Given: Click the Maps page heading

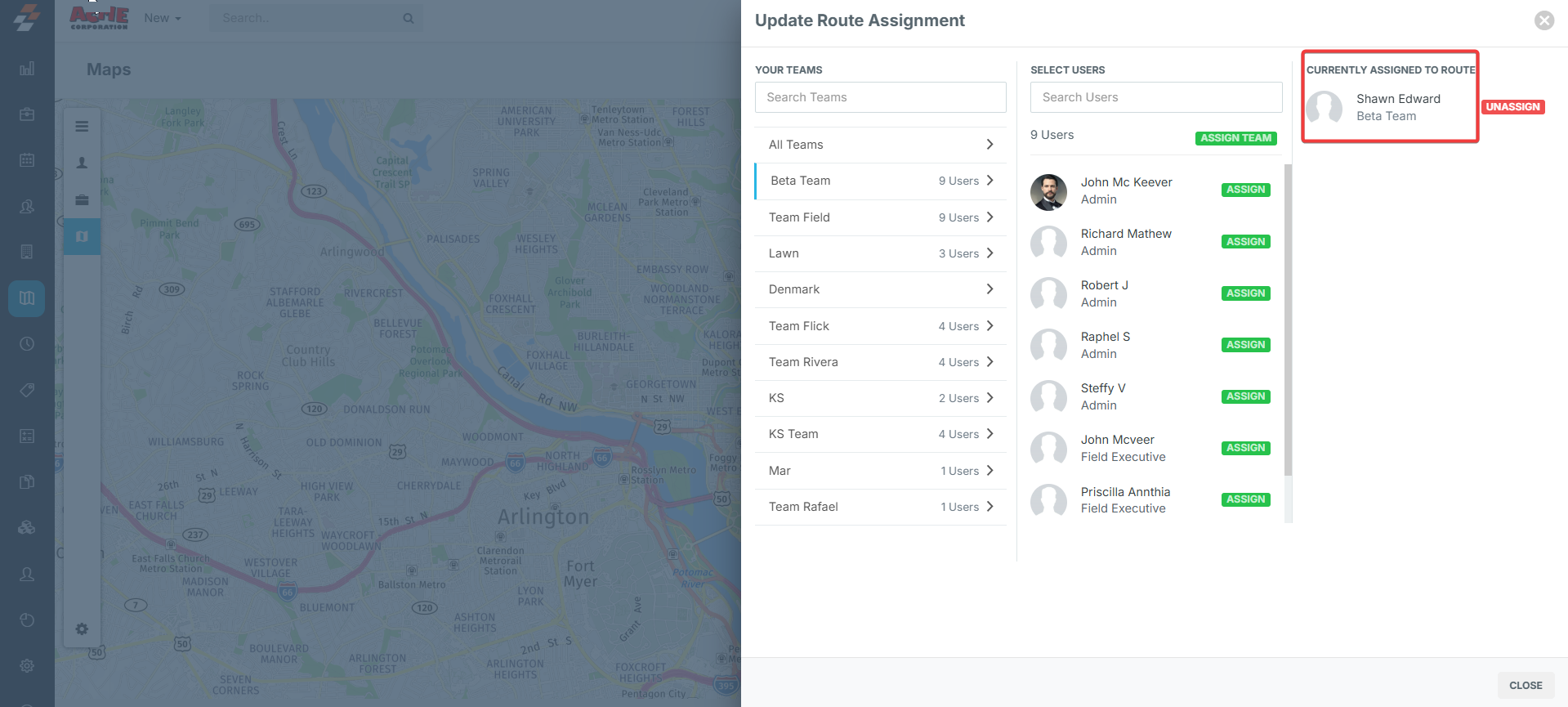Looking at the screenshot, I should [109, 69].
